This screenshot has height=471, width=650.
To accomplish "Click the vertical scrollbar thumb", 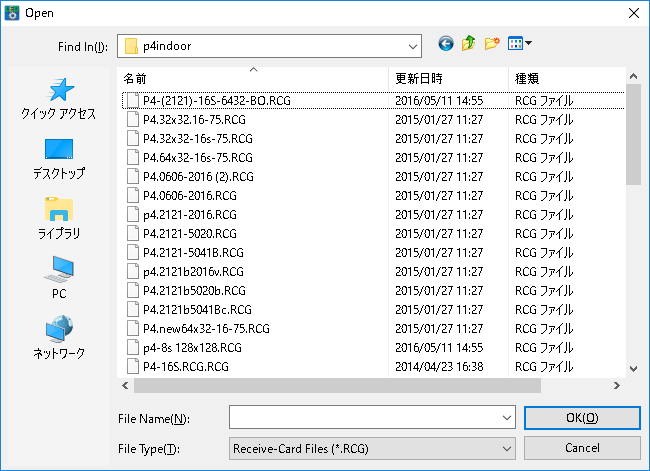I will tap(633, 134).
